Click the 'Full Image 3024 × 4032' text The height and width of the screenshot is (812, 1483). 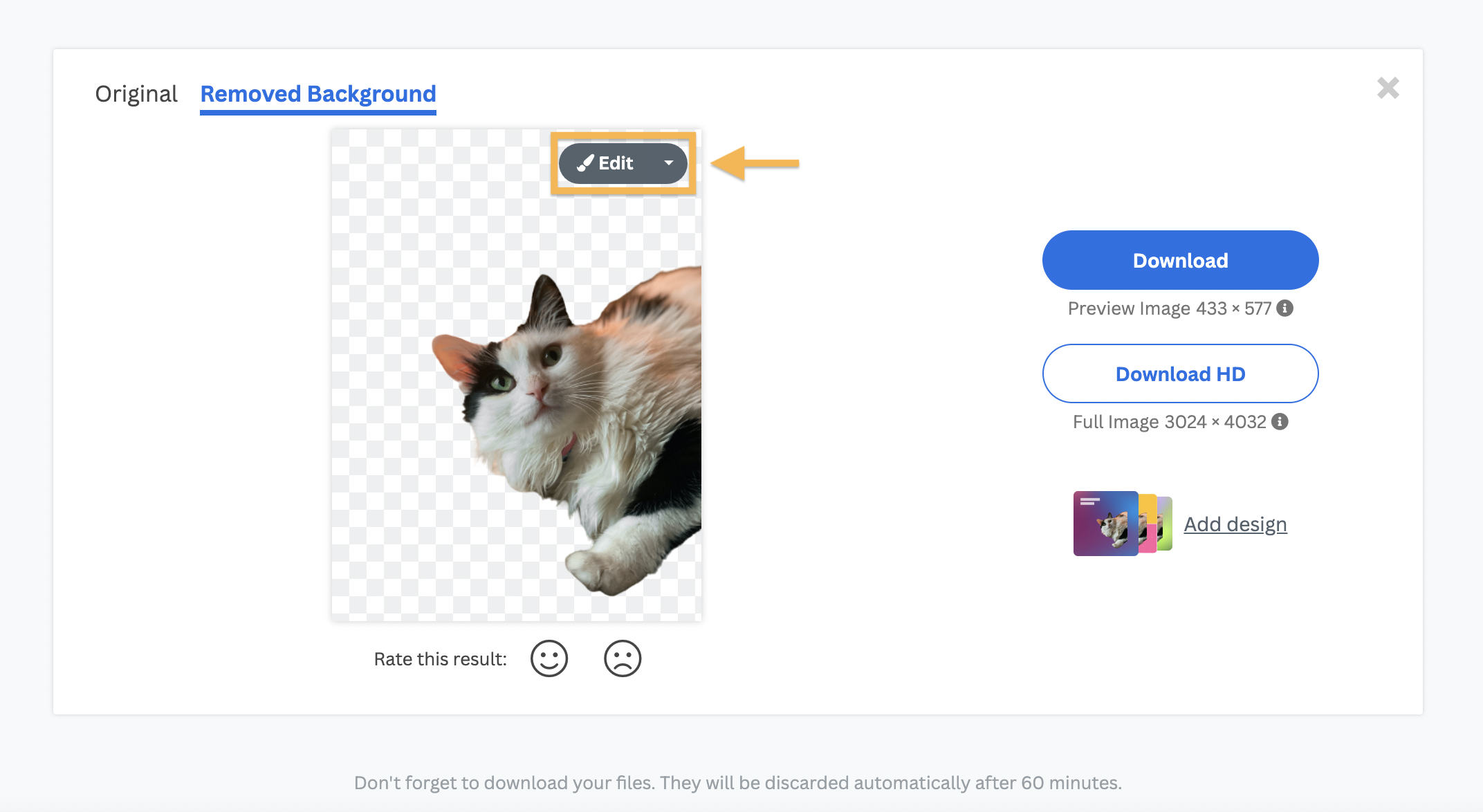click(x=1170, y=422)
